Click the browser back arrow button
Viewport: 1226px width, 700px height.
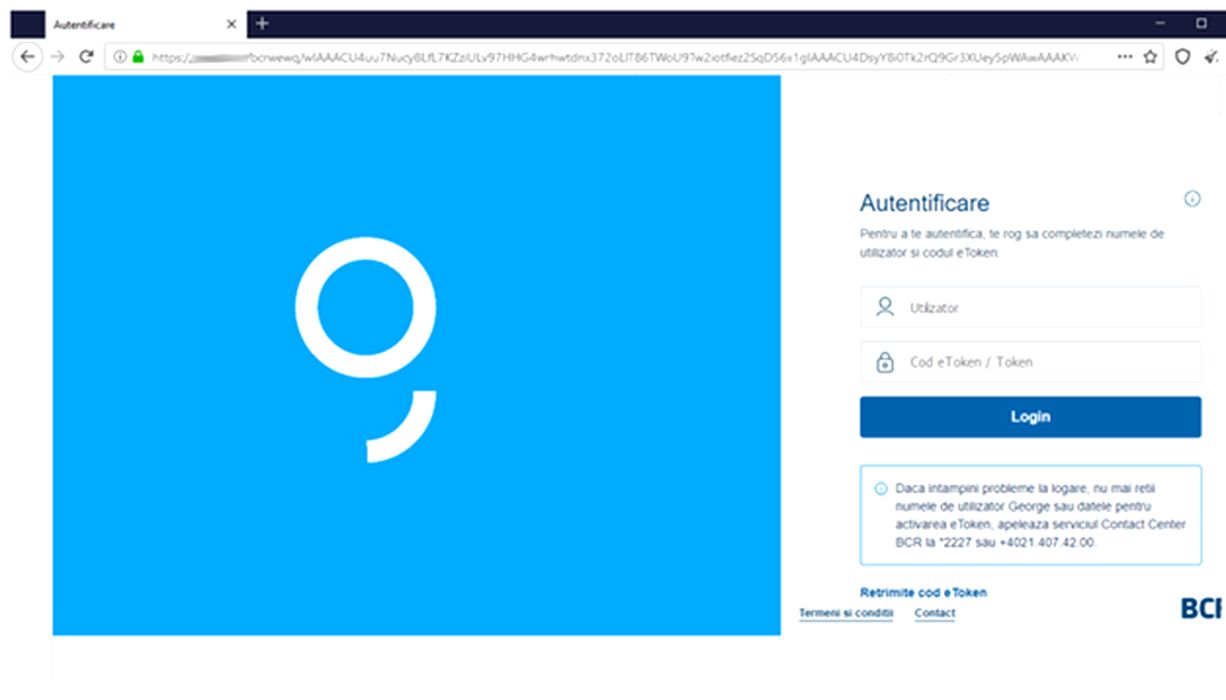coord(27,57)
